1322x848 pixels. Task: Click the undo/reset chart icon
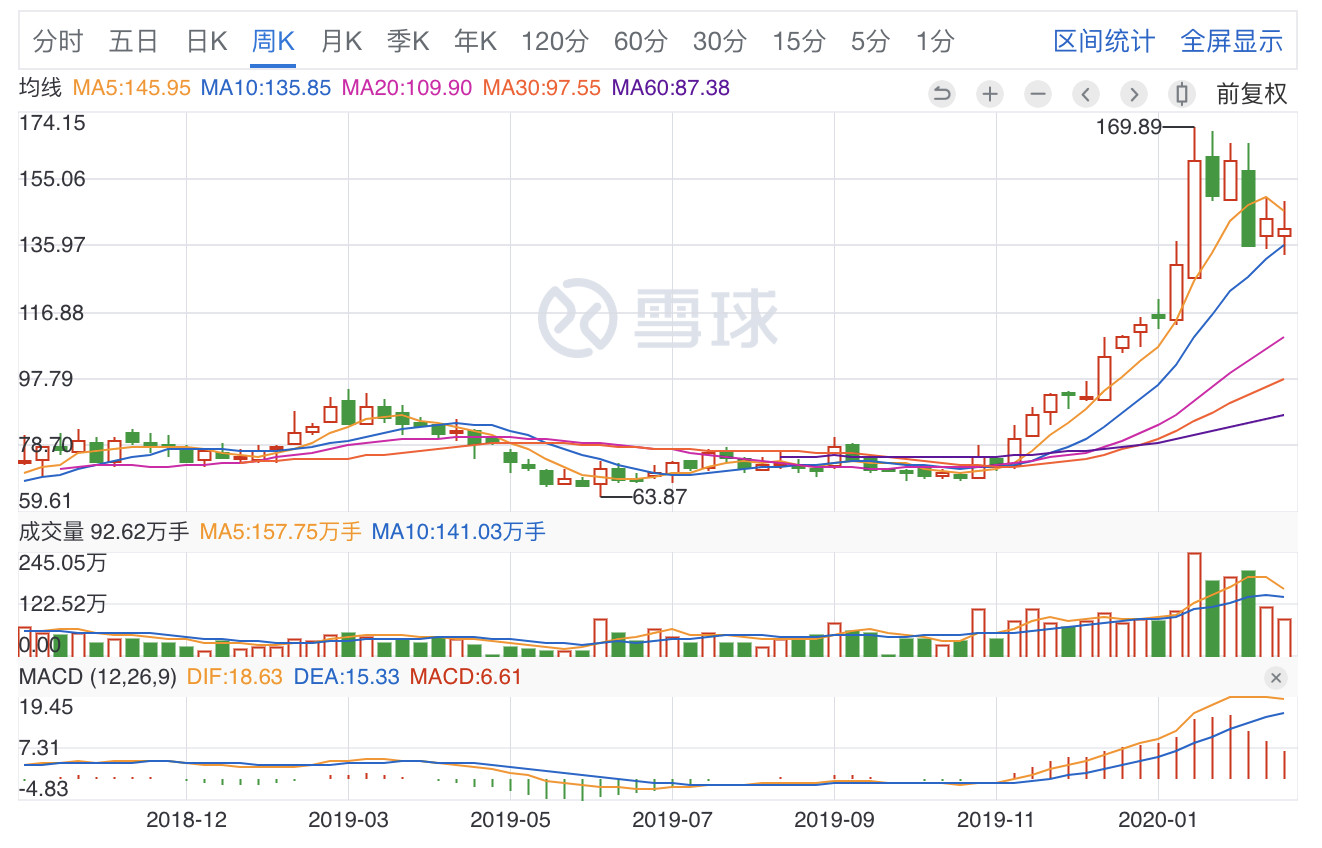(941, 94)
